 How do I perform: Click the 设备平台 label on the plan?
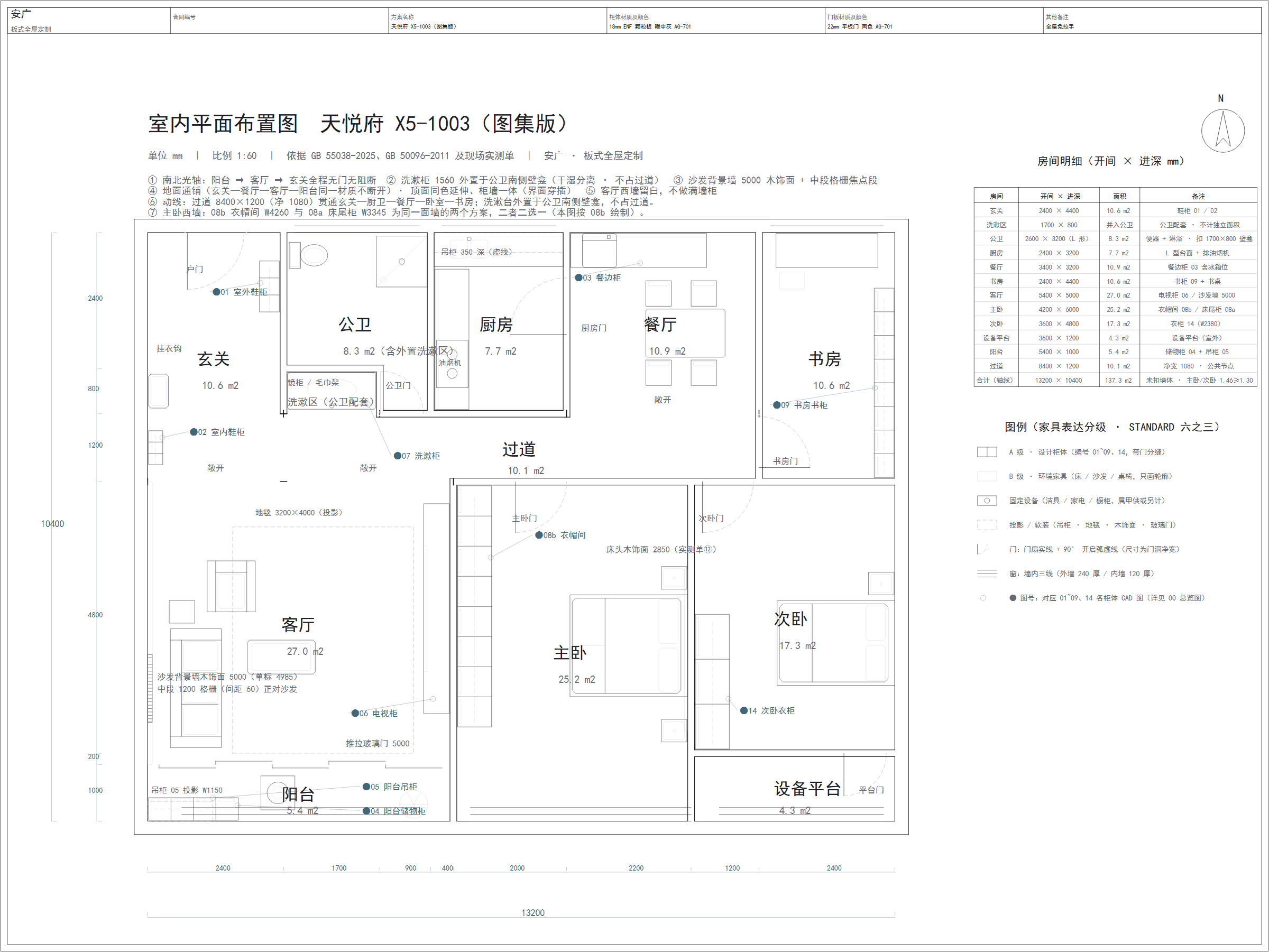[x=808, y=789]
